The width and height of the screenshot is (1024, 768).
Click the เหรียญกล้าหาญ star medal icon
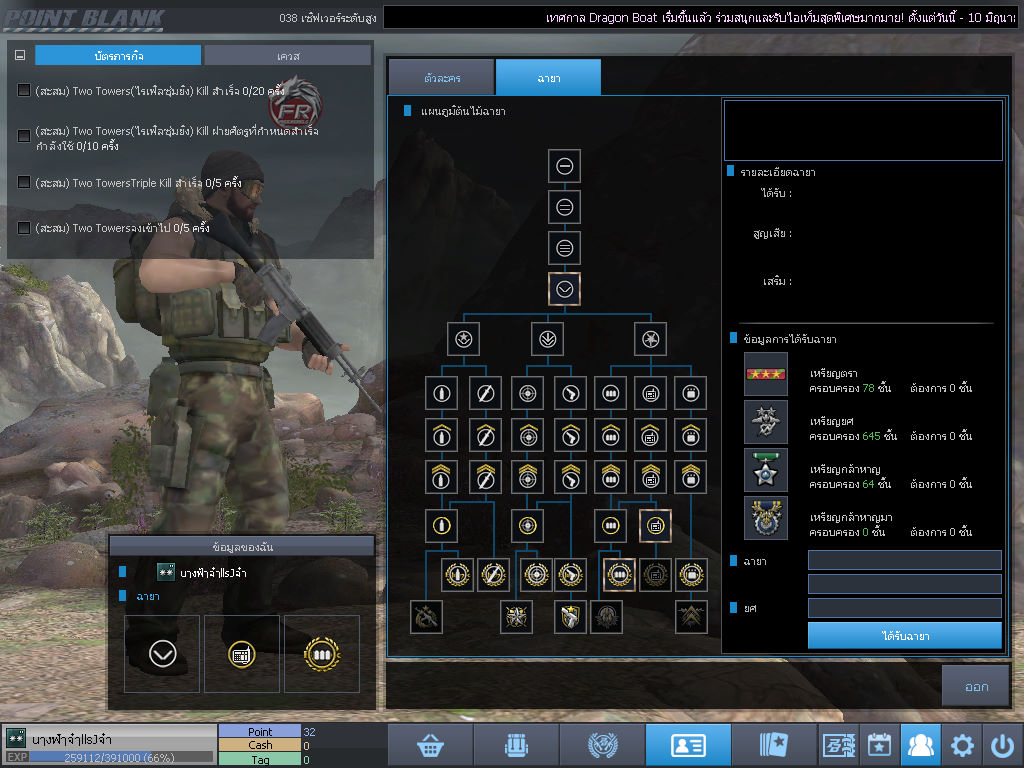[x=765, y=470]
